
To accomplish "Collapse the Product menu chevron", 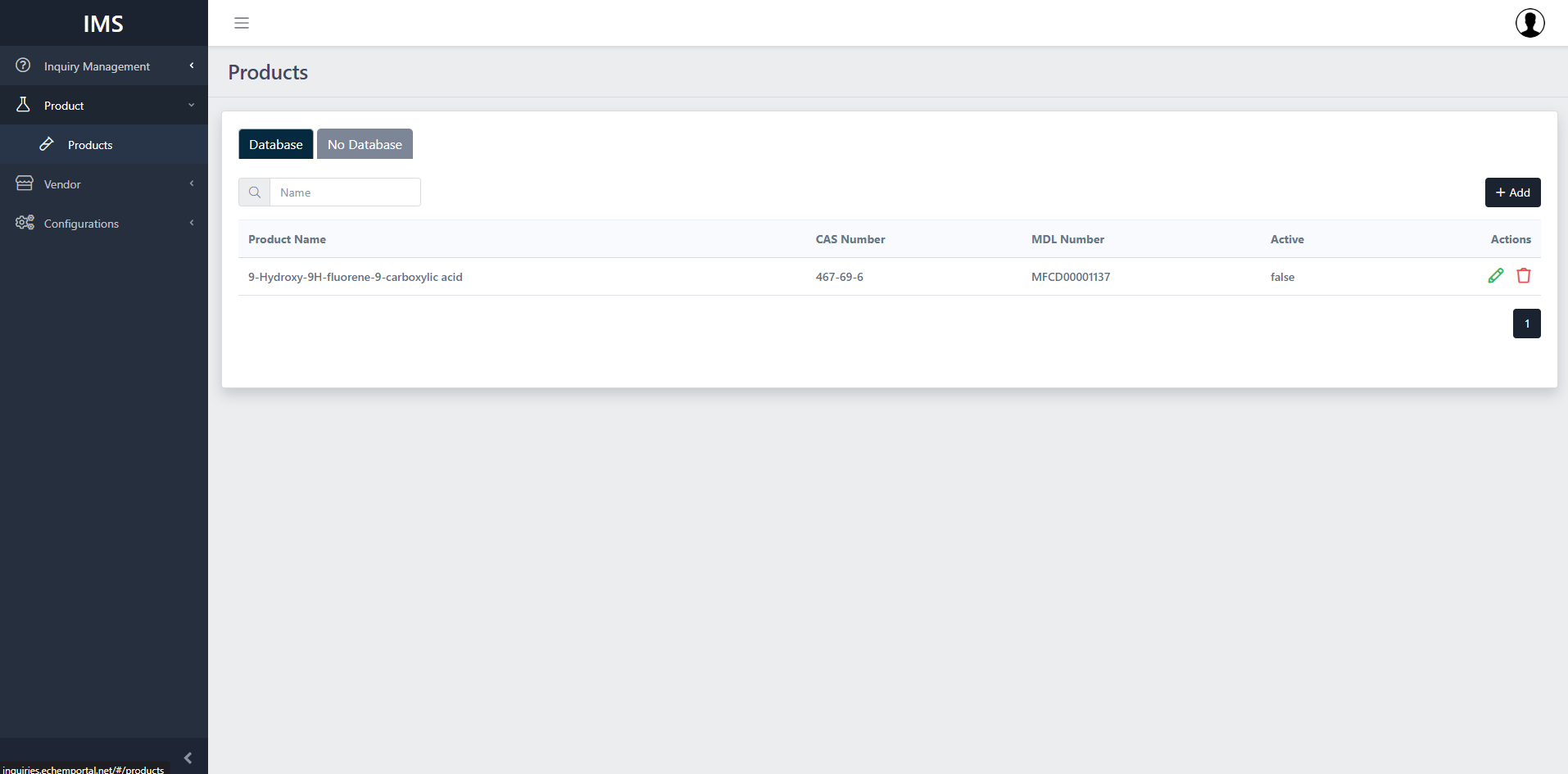I will tap(192, 105).
